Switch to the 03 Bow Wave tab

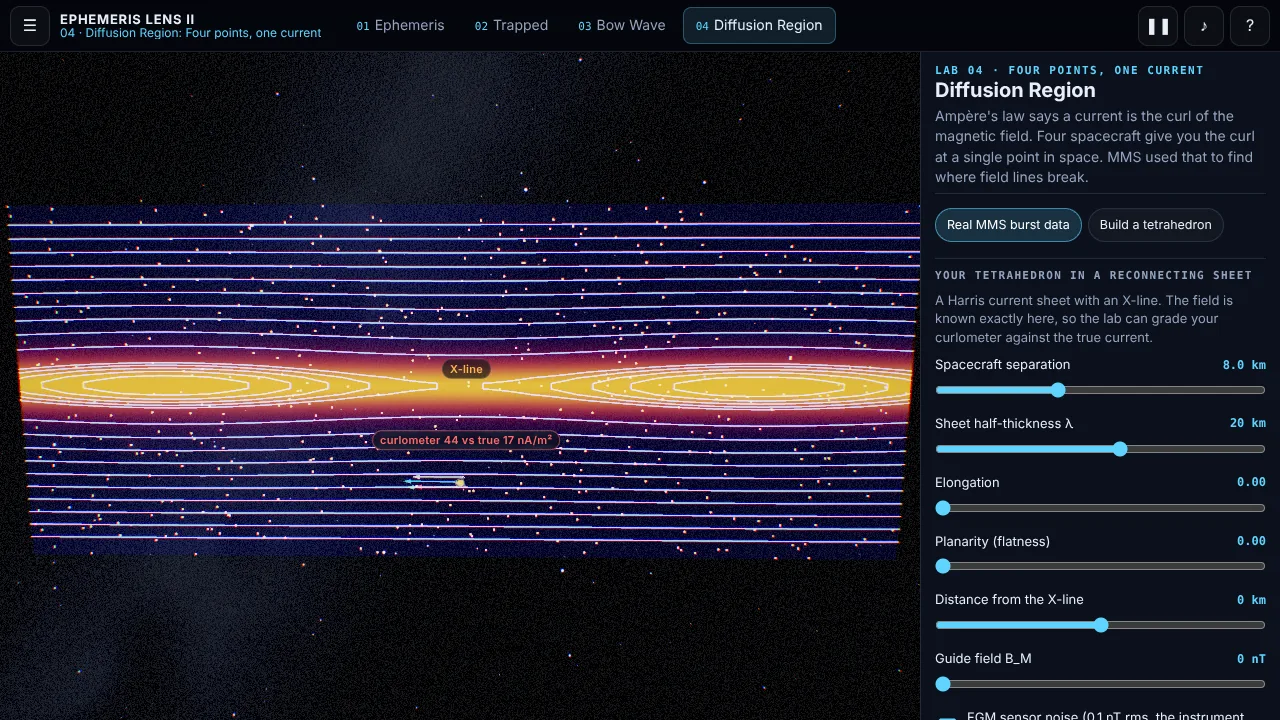coord(621,26)
